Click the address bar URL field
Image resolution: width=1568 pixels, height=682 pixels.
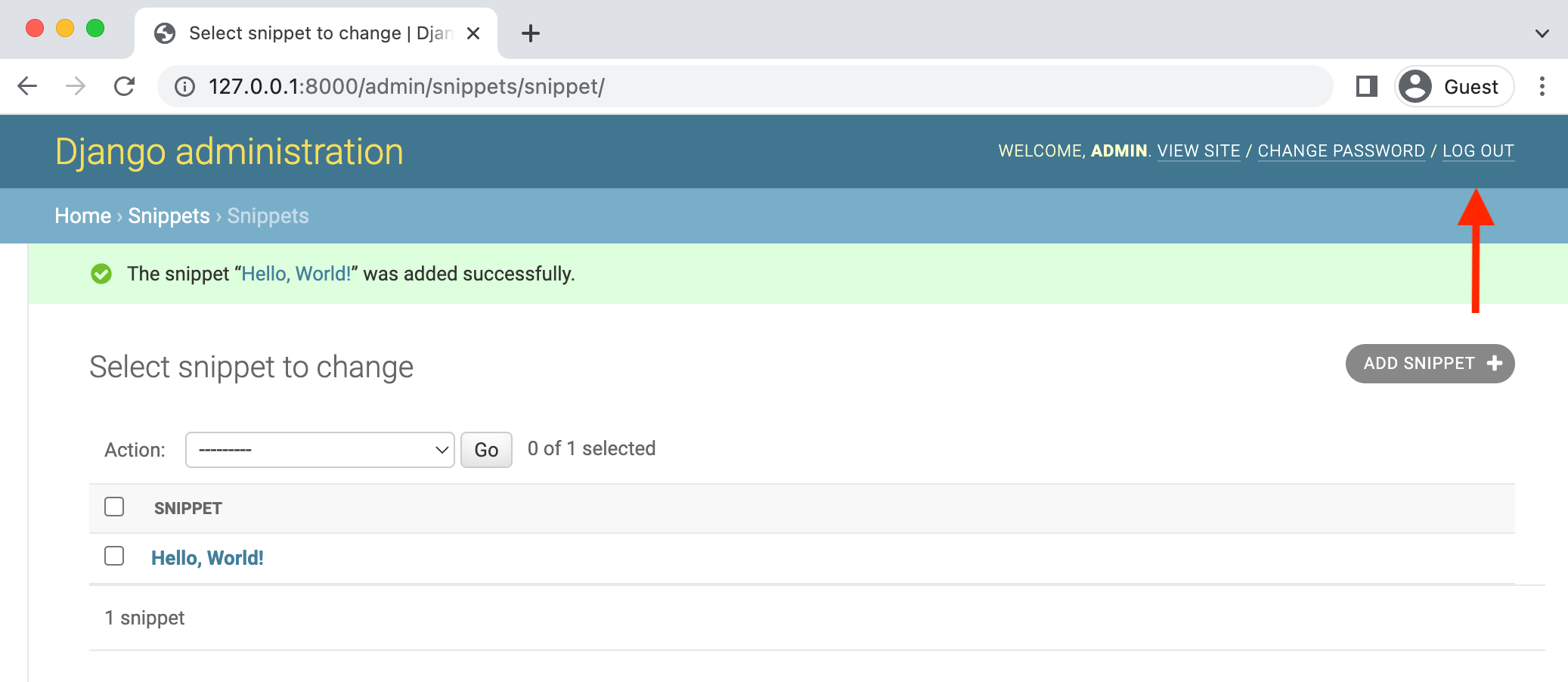(745, 86)
